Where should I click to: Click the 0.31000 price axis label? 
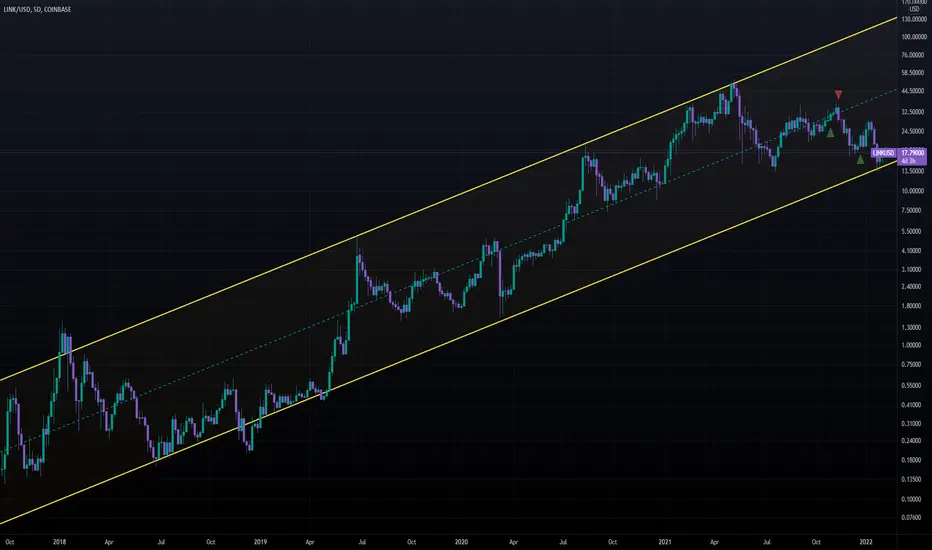pyautogui.click(x=912, y=424)
